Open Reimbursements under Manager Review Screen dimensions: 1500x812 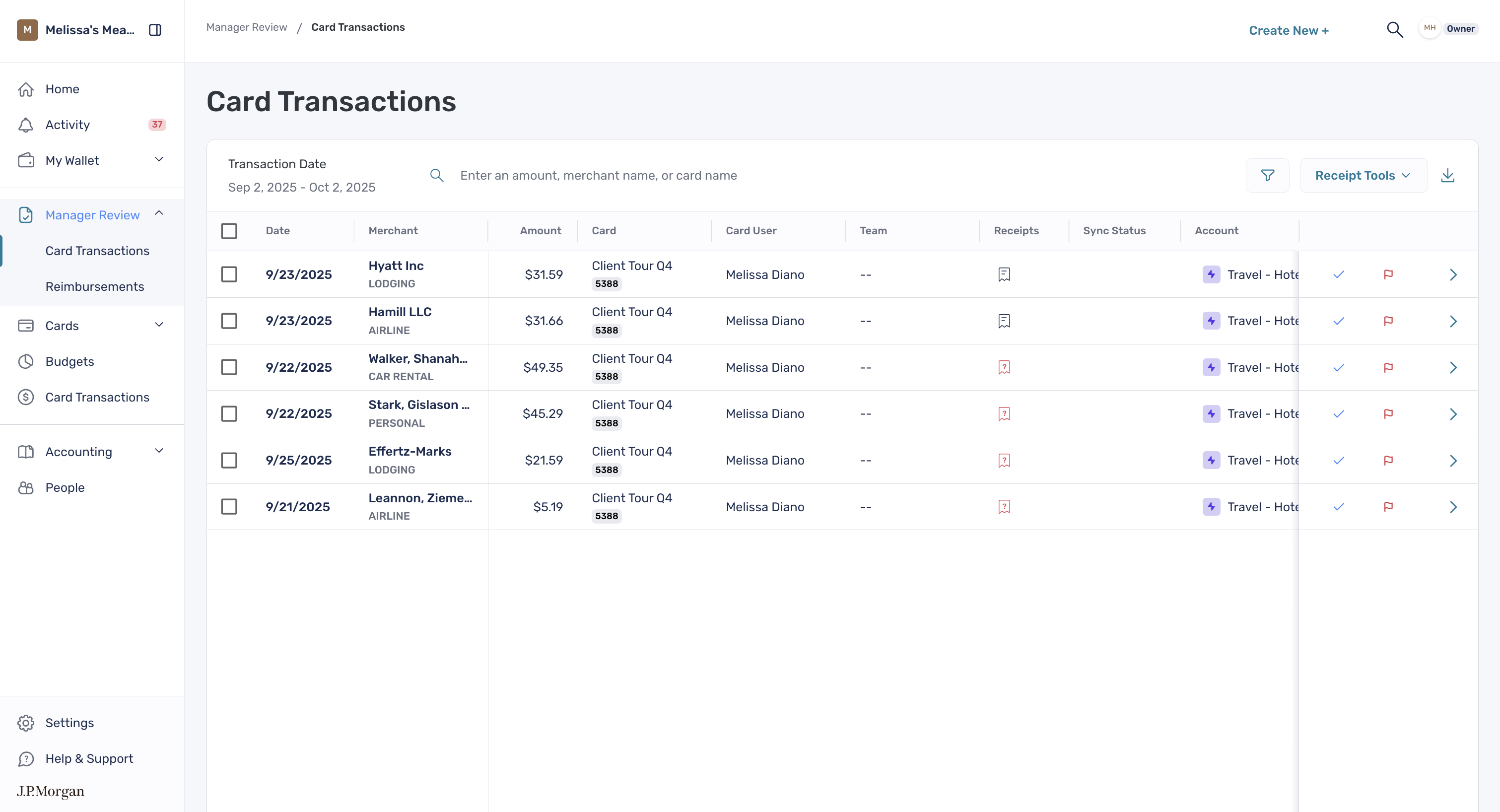[x=94, y=286]
